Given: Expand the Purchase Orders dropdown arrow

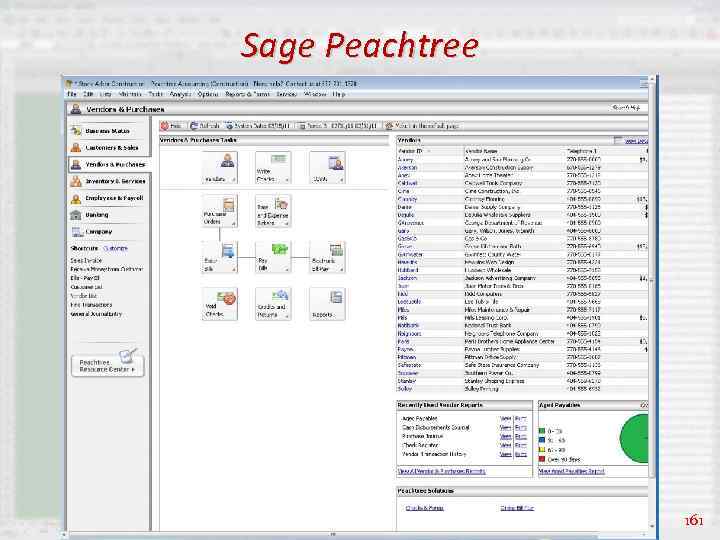Looking at the screenshot, I should pos(234,224).
